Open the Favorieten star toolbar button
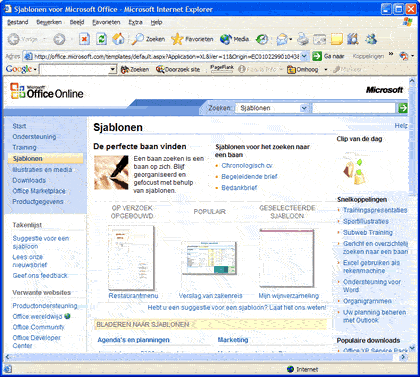The width and height of the screenshot is (420, 377). 192,39
